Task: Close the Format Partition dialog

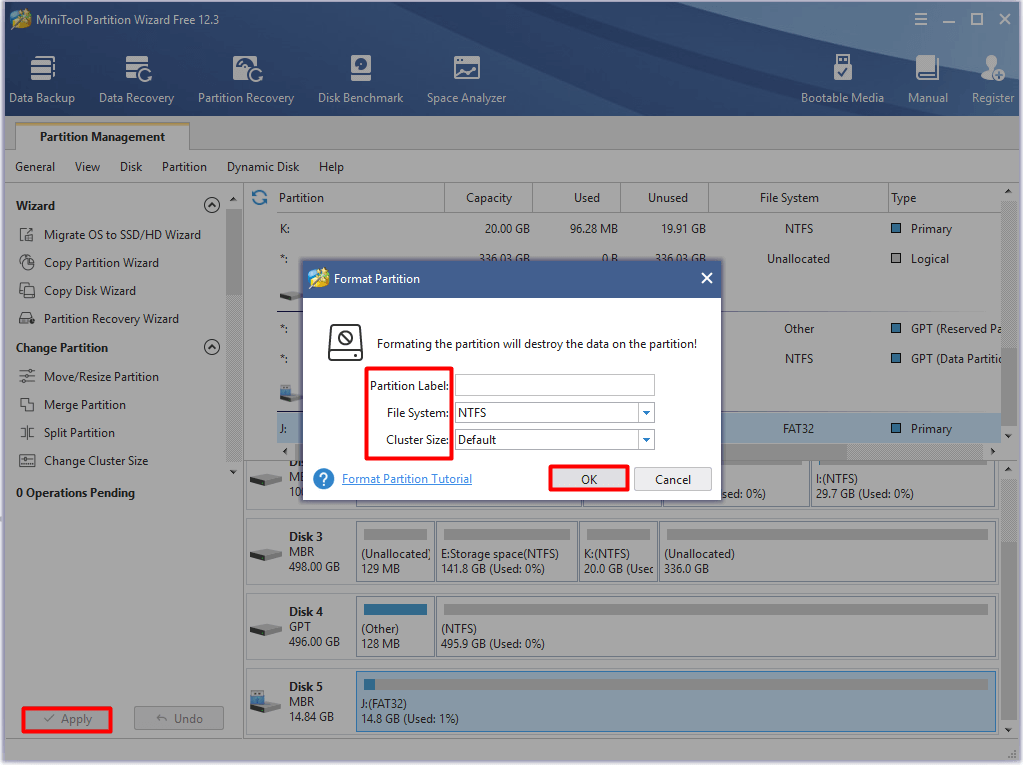Action: point(707,278)
